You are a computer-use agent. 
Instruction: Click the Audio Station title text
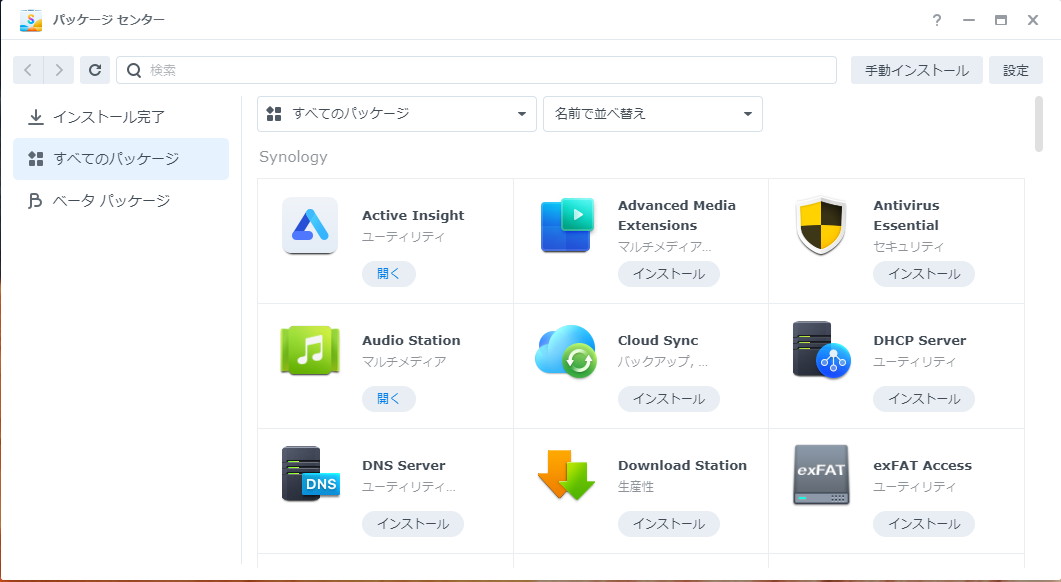[x=411, y=340]
